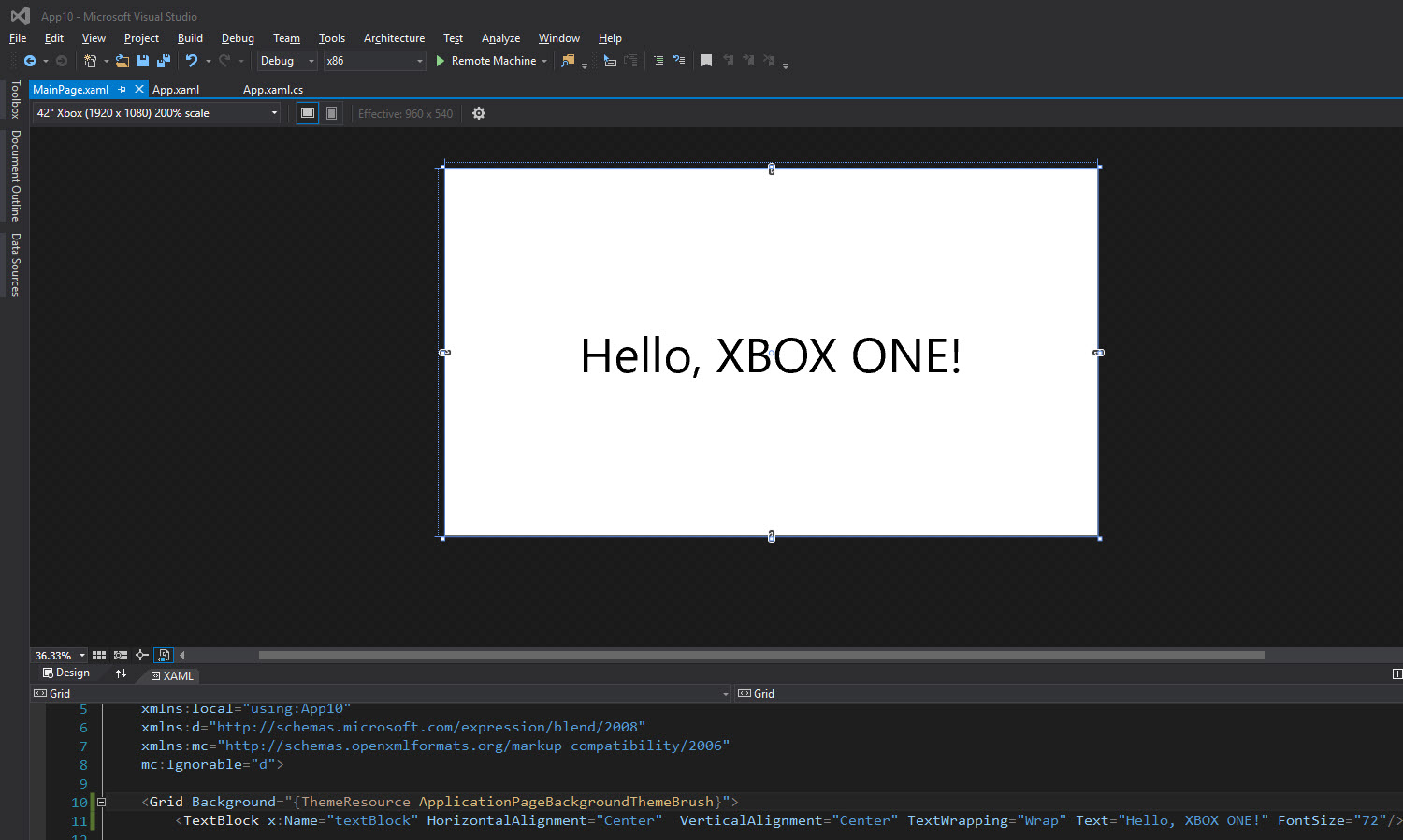Click the Redo arrow icon
The height and width of the screenshot is (840, 1403).
pyautogui.click(x=224, y=61)
